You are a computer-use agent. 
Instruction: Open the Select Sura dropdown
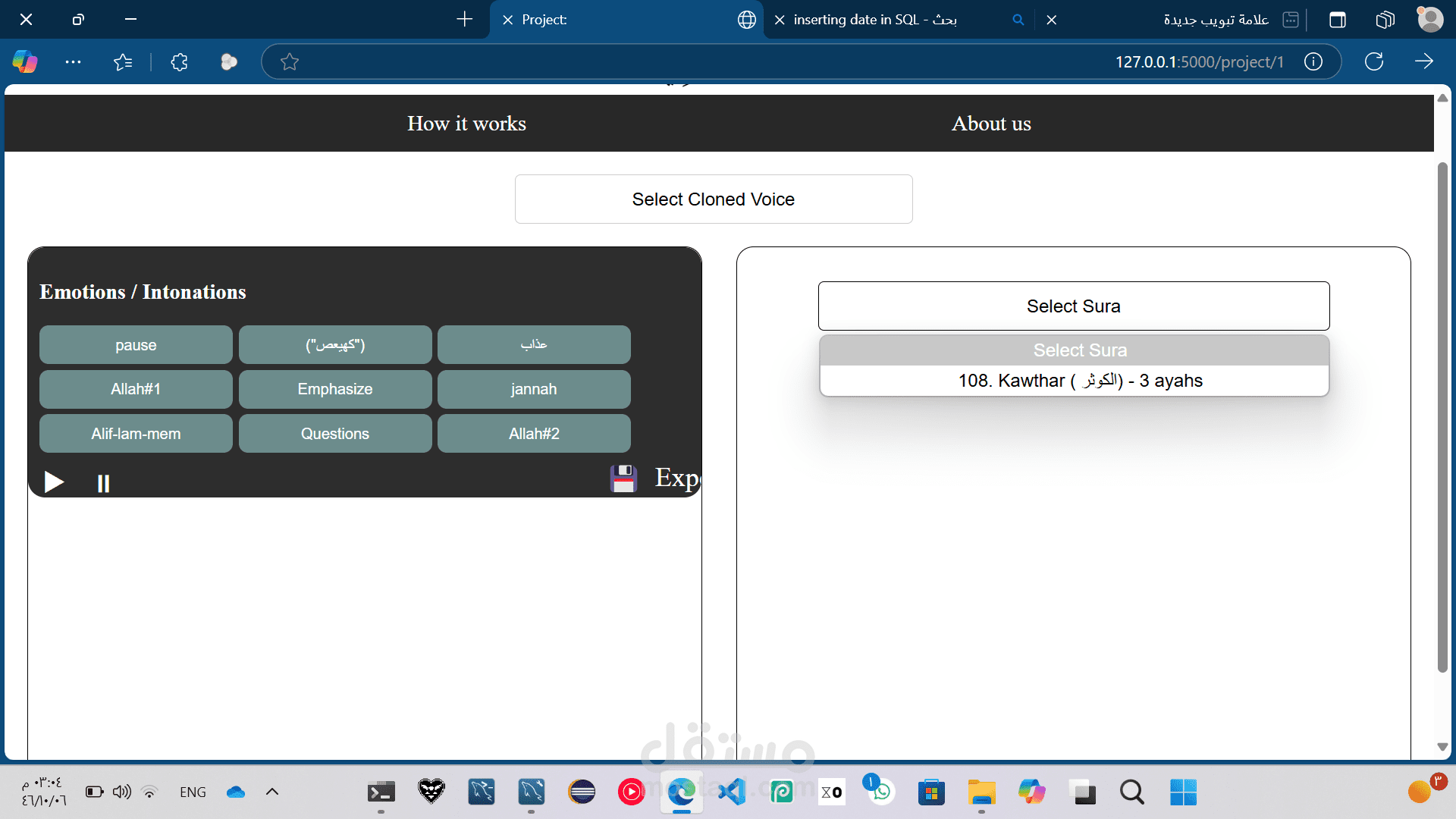(1073, 306)
